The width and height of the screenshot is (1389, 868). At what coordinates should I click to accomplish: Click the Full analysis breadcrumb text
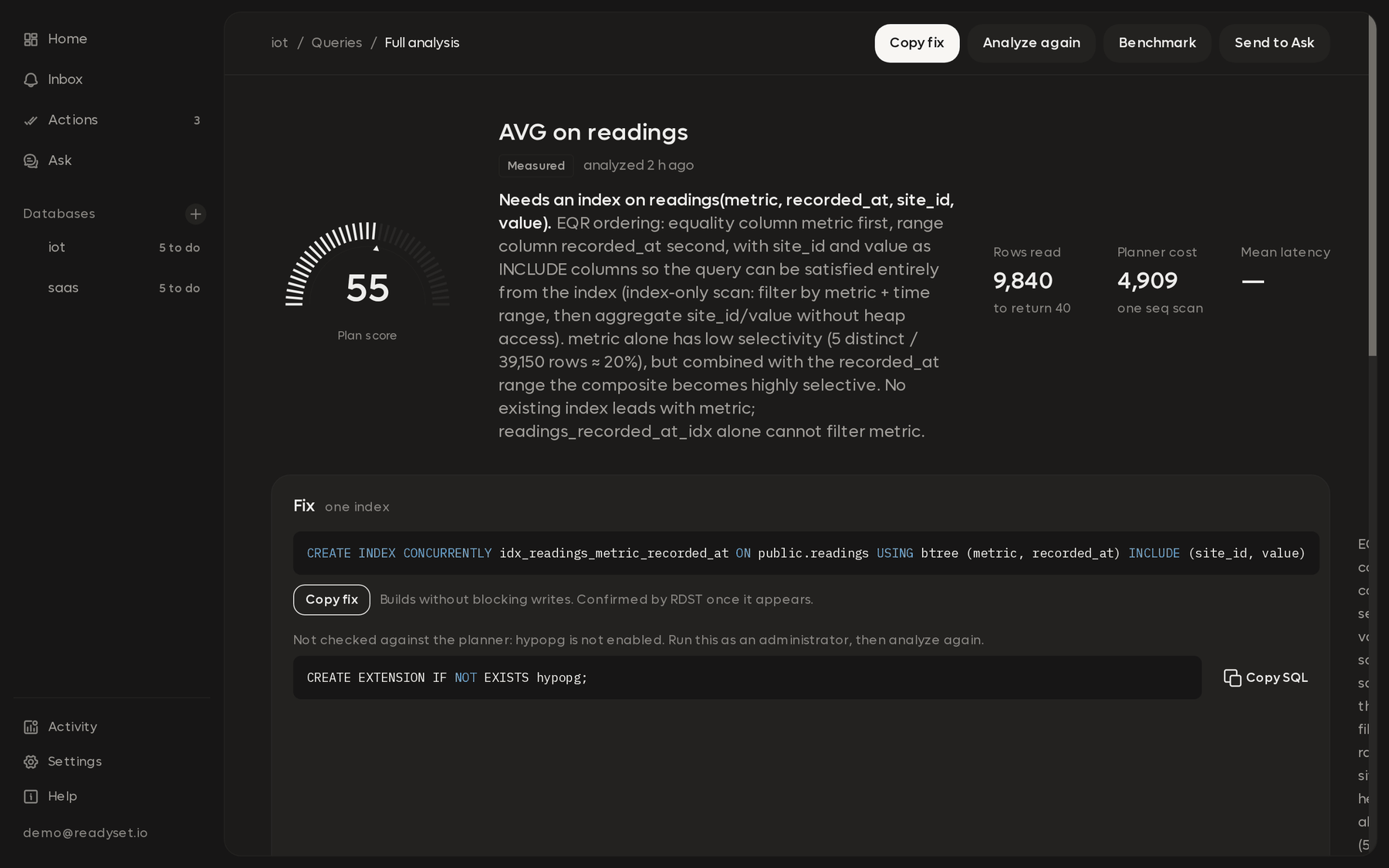coord(422,43)
